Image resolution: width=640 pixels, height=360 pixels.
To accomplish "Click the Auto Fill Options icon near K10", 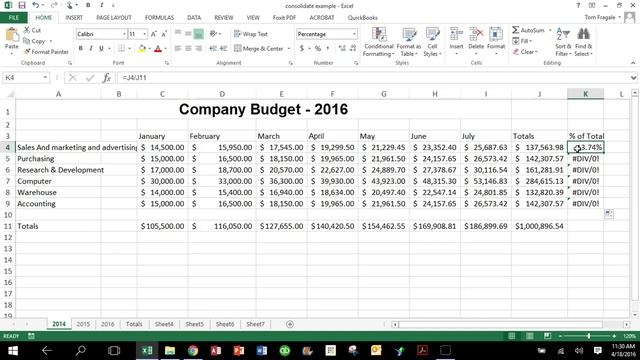I will (x=609, y=214).
